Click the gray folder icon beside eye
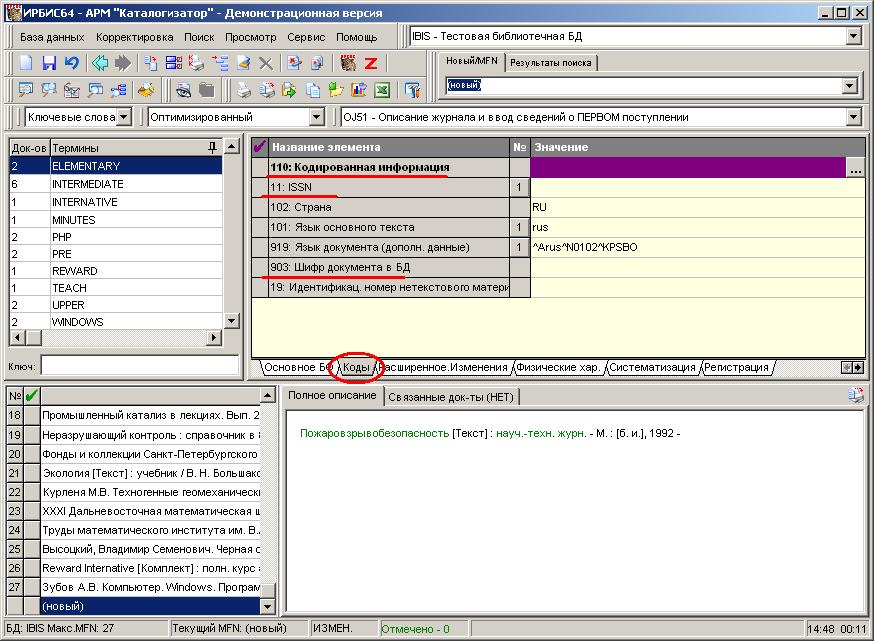Viewport: 874px width, 641px height. click(x=207, y=89)
